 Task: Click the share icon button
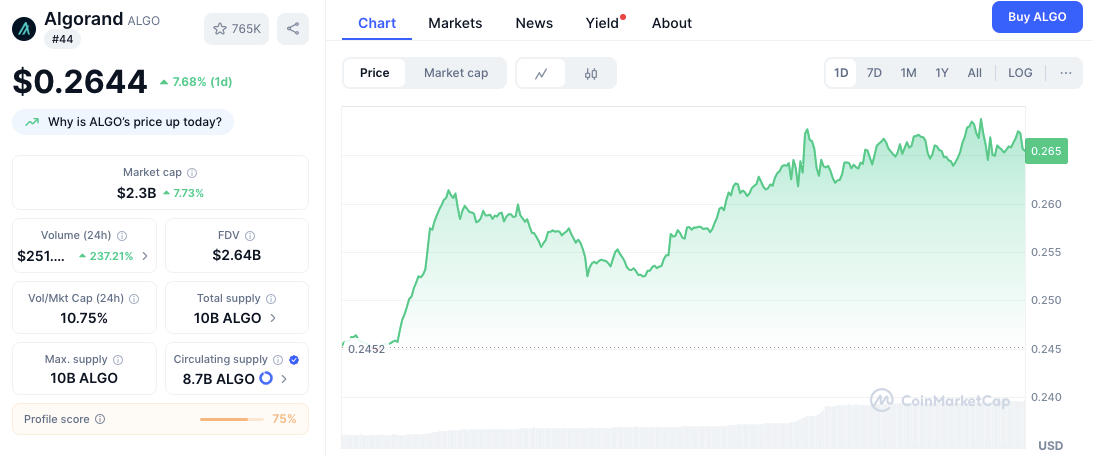point(293,29)
